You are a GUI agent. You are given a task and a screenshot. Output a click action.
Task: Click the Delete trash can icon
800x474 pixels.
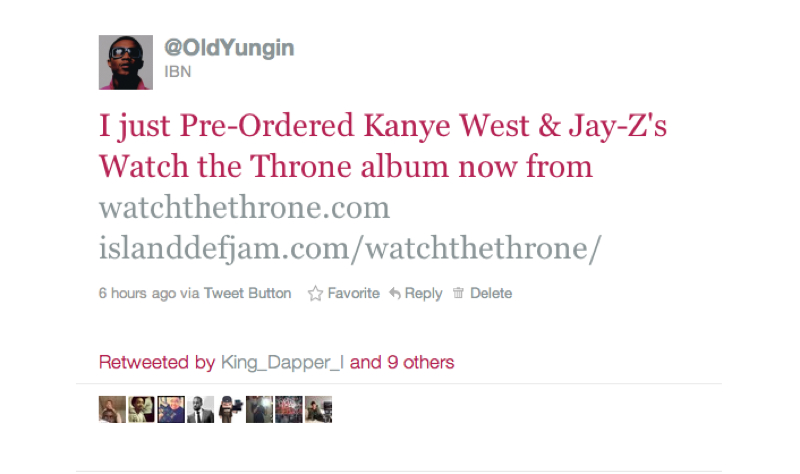pyautogui.click(x=458, y=292)
